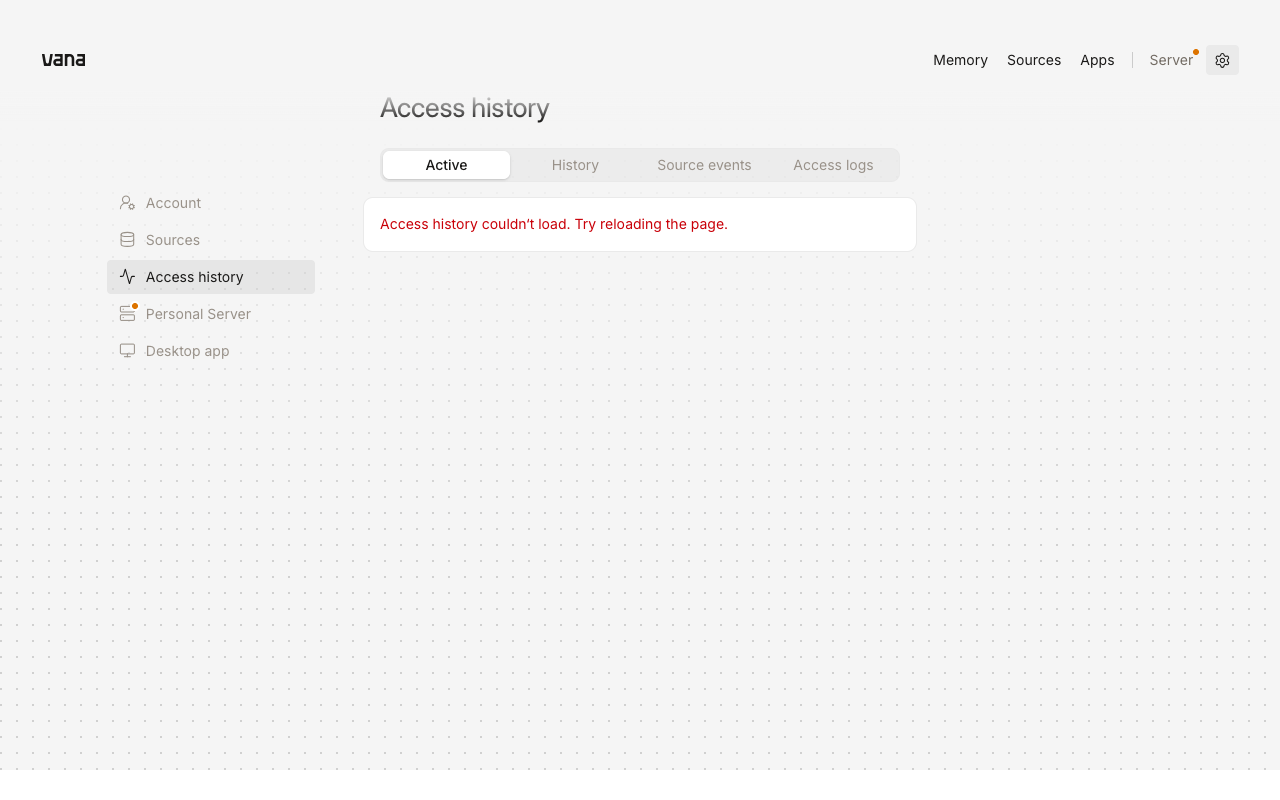The height and width of the screenshot is (800, 1280).
Task: Click the Desktop app monitor icon
Action: click(x=127, y=351)
